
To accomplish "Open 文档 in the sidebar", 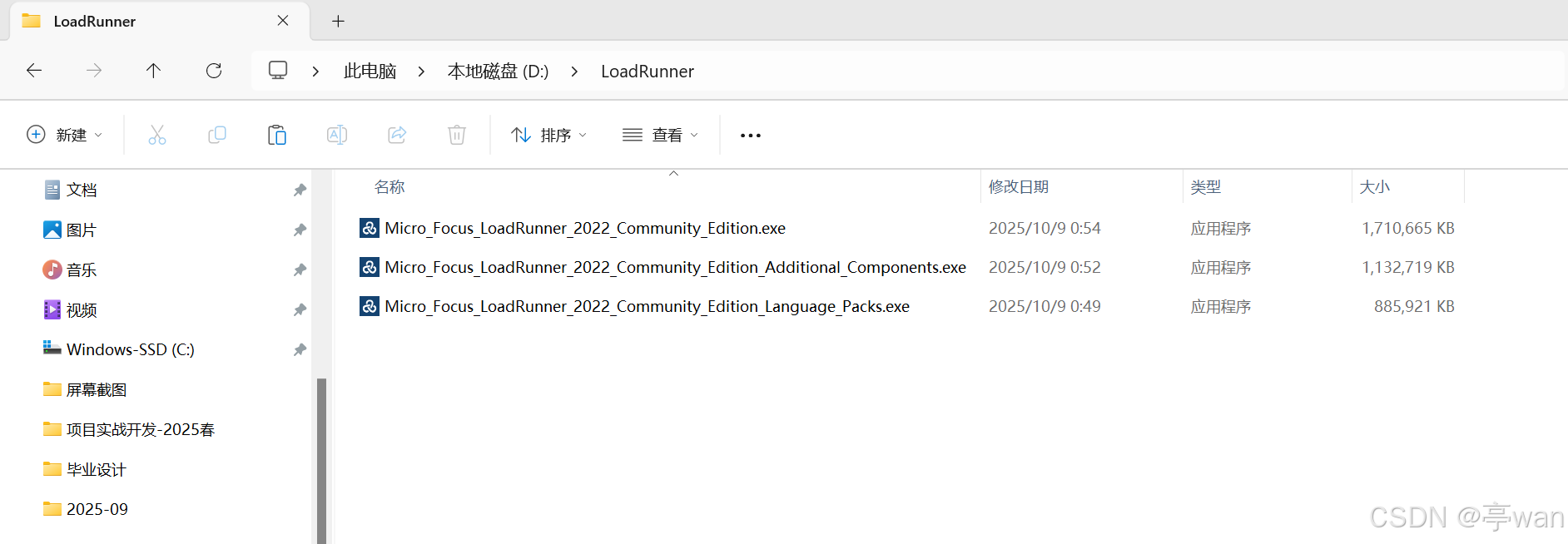I will click(82, 190).
